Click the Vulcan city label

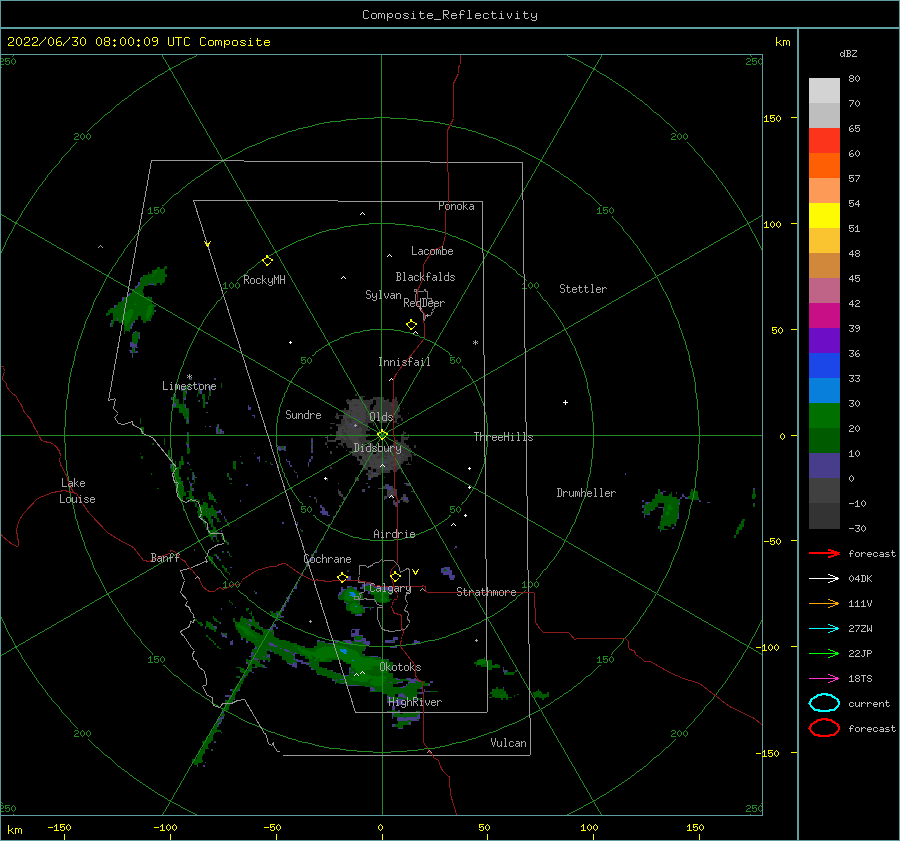pyautogui.click(x=509, y=743)
